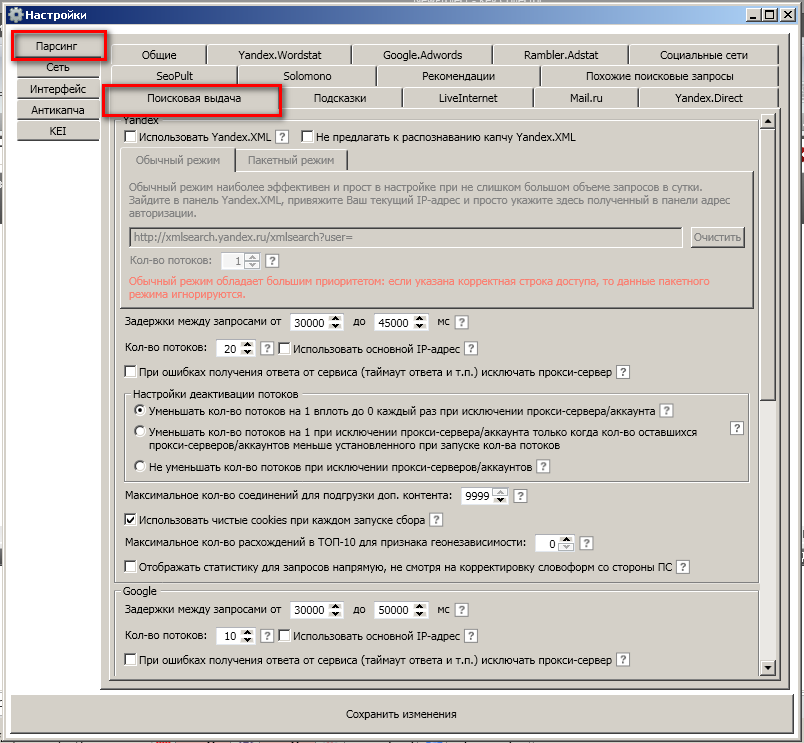The width and height of the screenshot is (804, 743).
Task: Click scrollbar down arrow in settings panel
Action: coord(768,667)
